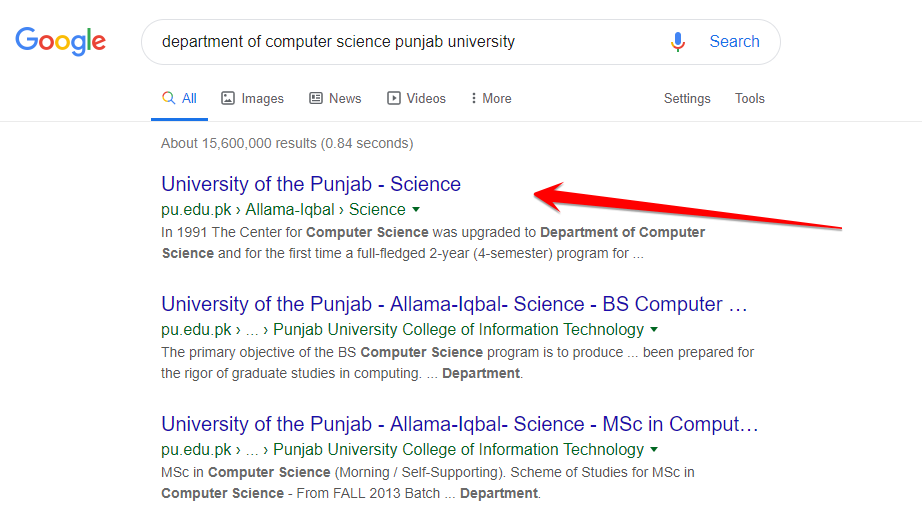Click inside the search query text field
Screen dimensions: 922x521
(400, 42)
